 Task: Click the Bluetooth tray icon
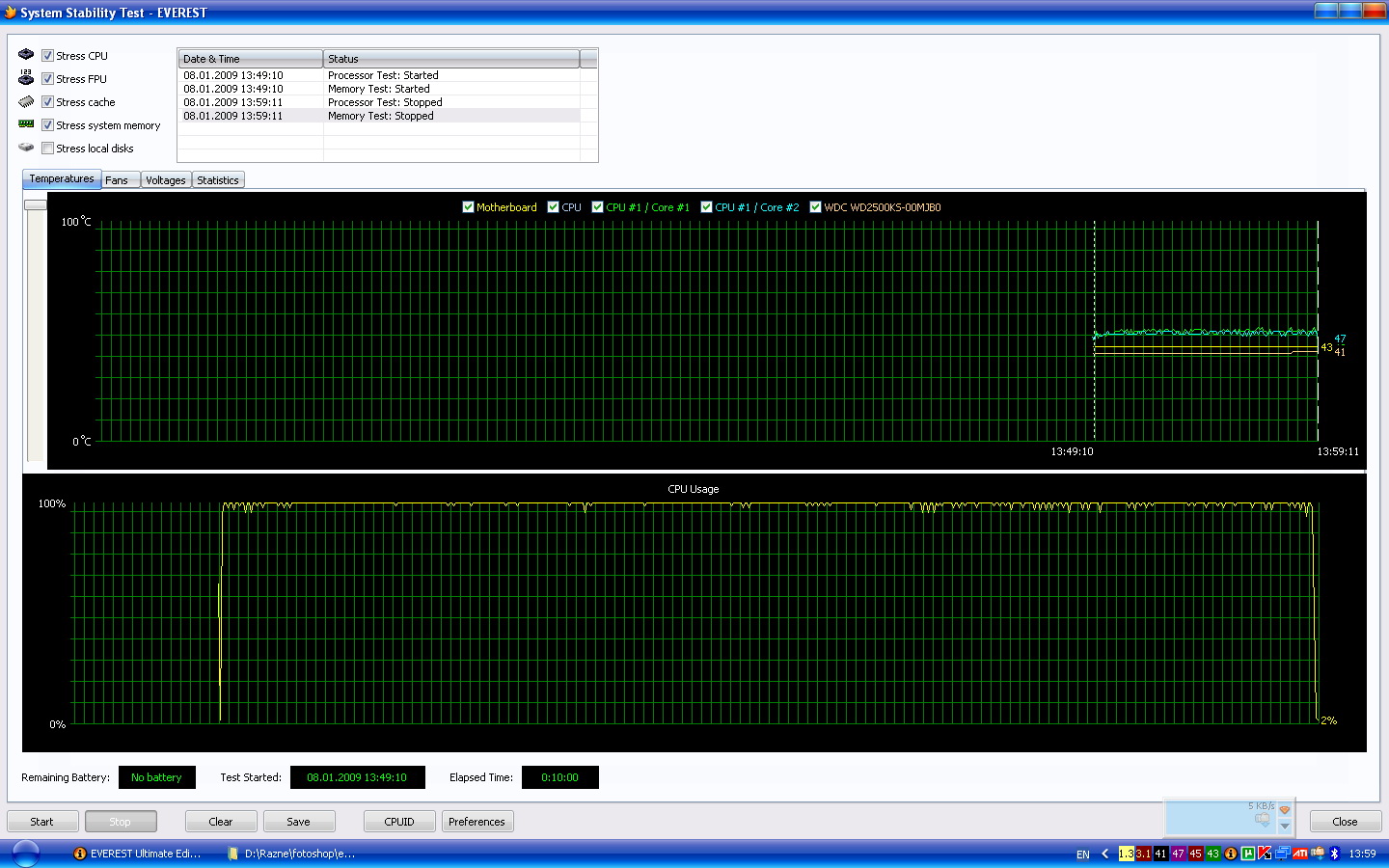click(1335, 854)
